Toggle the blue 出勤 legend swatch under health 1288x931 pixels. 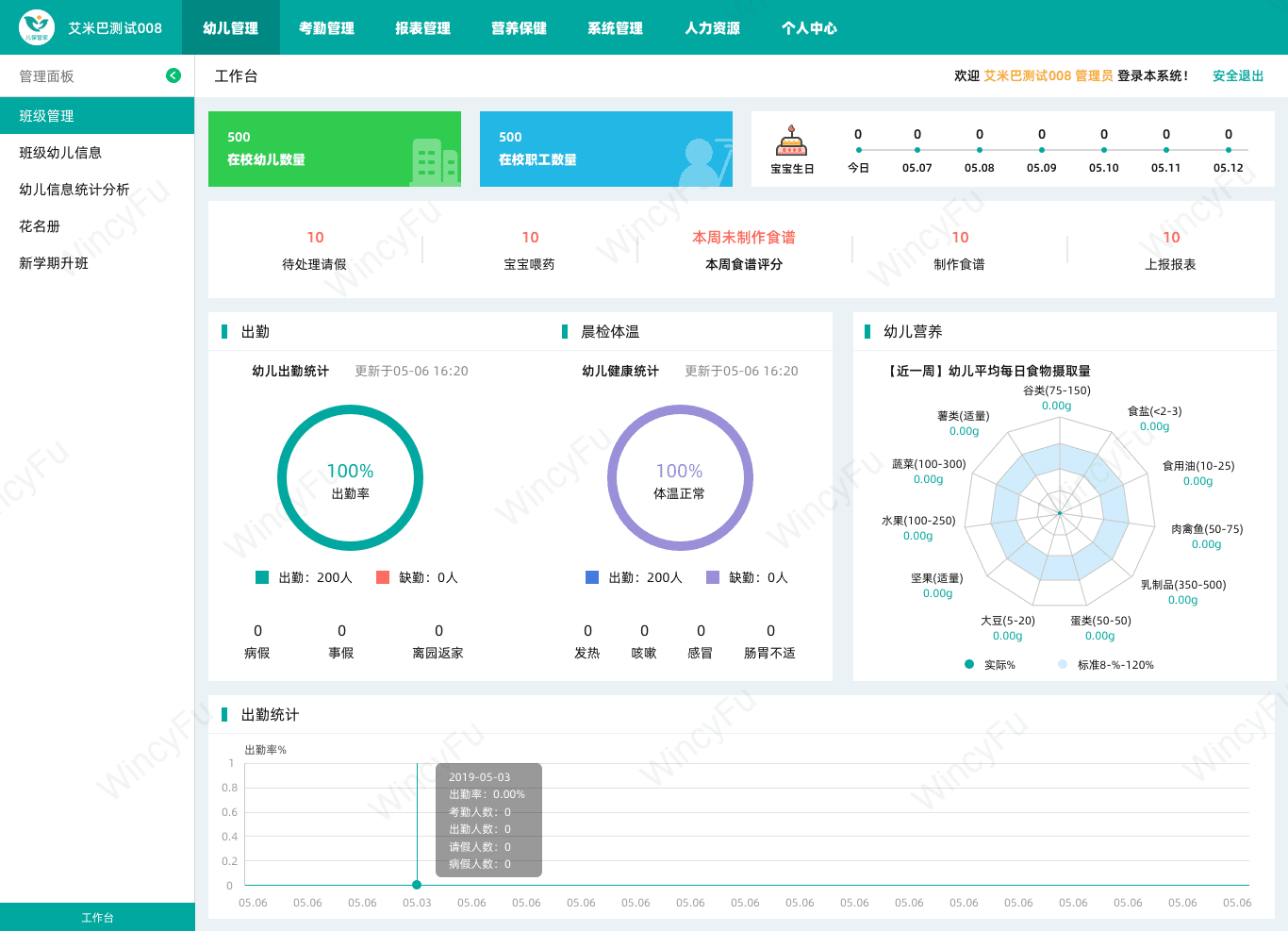(x=592, y=577)
